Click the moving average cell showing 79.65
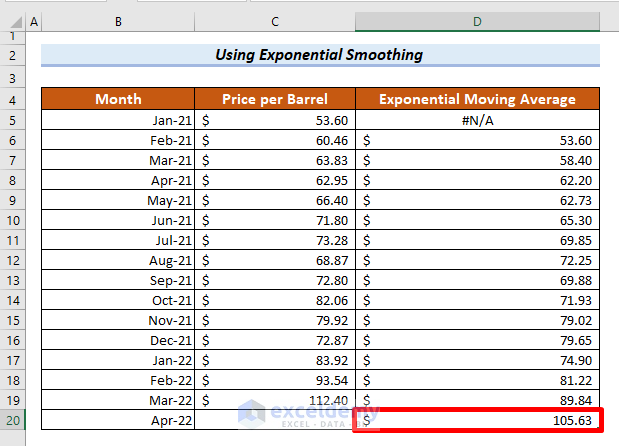The width and height of the screenshot is (619, 446). pyautogui.click(x=477, y=340)
